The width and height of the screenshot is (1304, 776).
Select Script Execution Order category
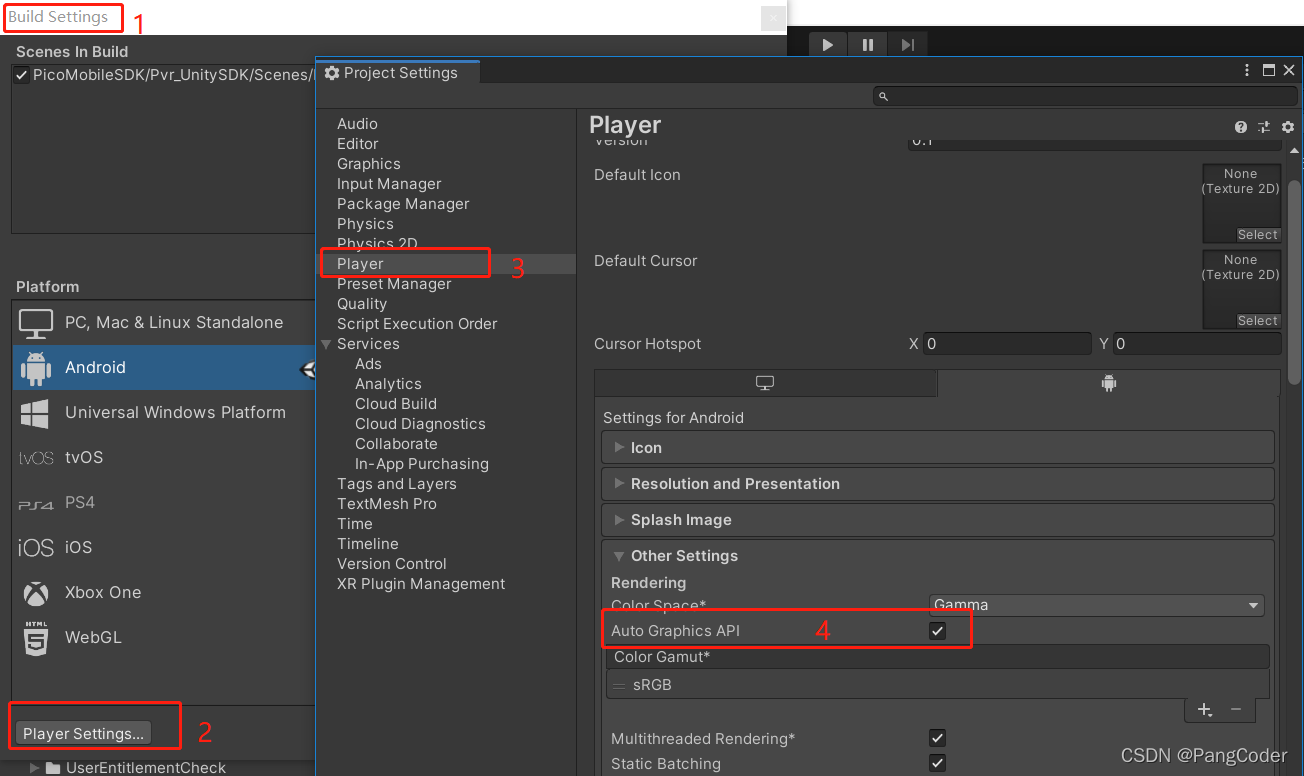[x=417, y=324]
